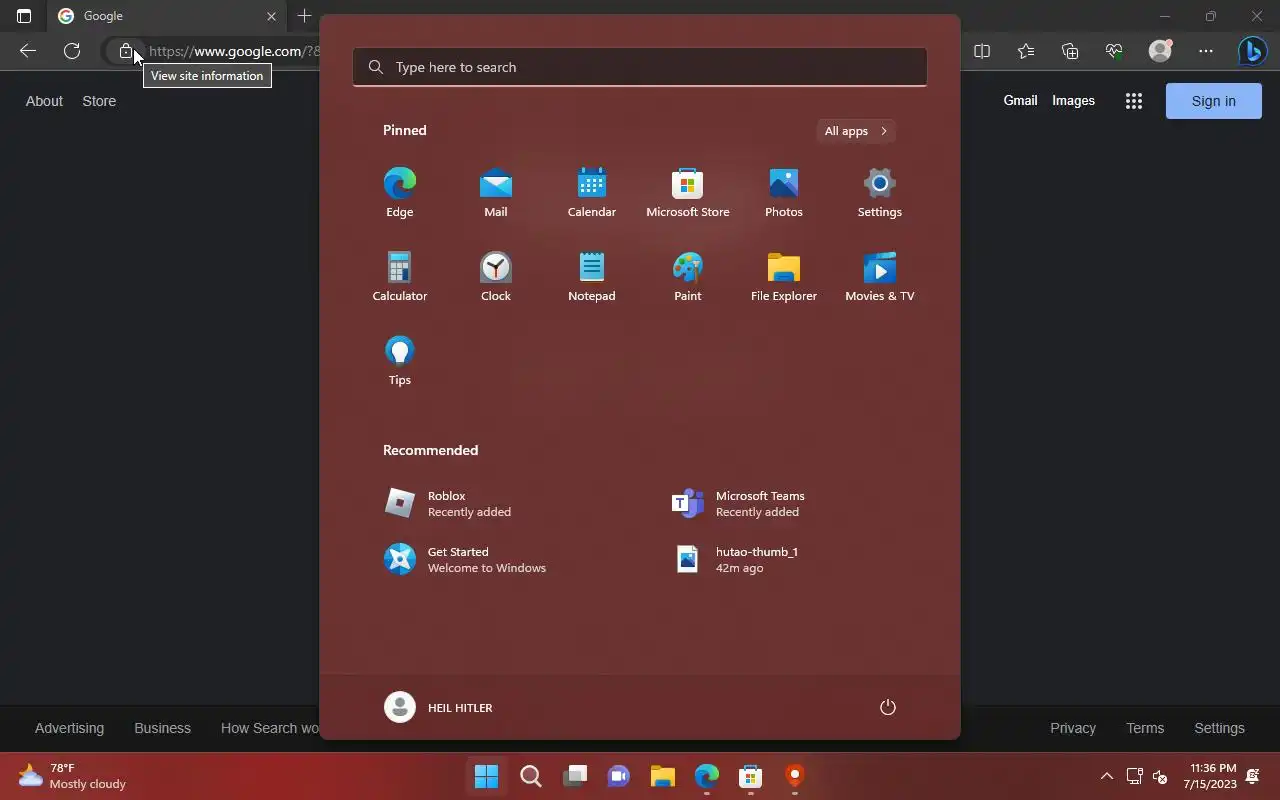Click the Start menu search box
1280x800 pixels.
click(640, 67)
